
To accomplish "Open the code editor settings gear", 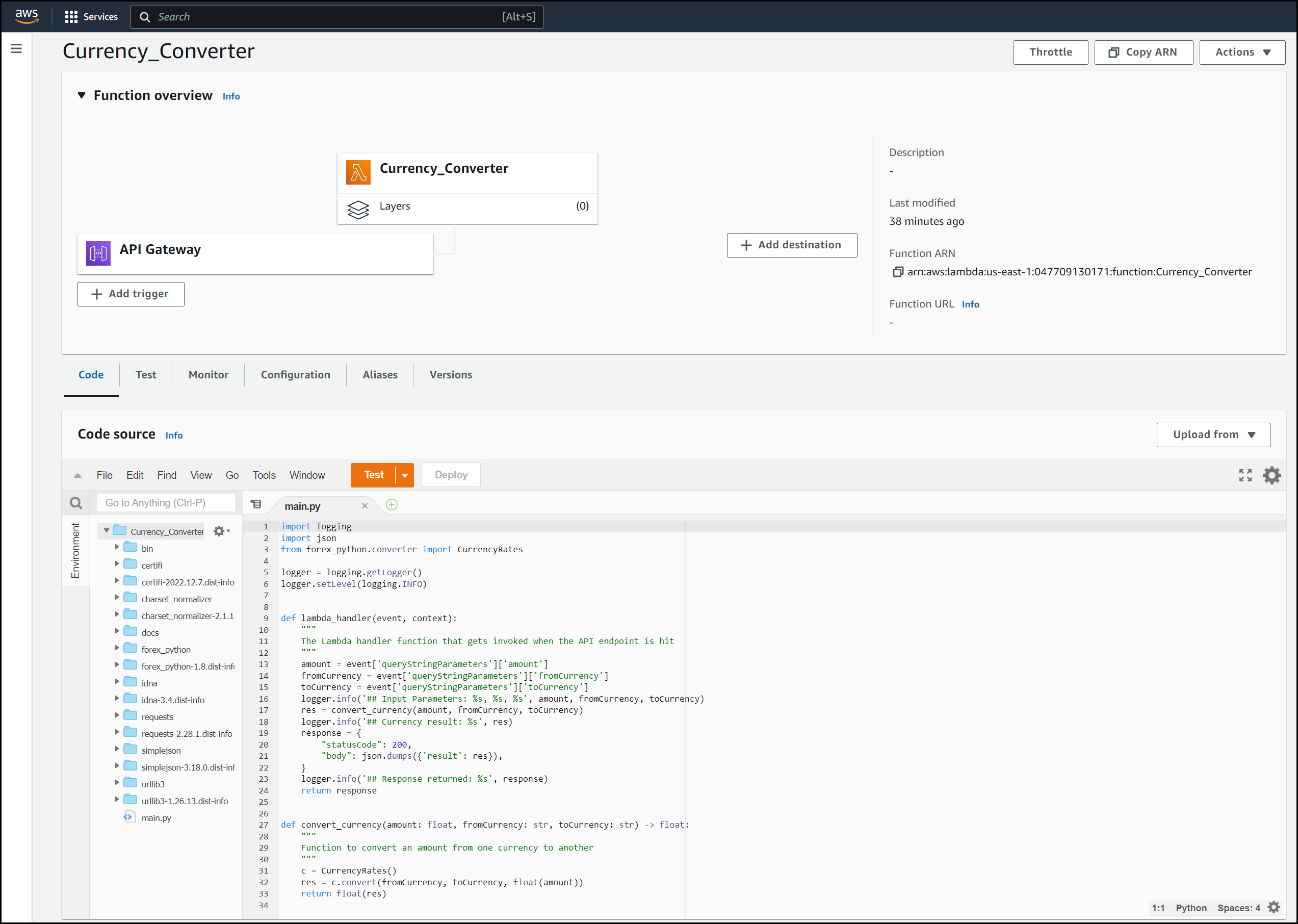I will click(1272, 475).
